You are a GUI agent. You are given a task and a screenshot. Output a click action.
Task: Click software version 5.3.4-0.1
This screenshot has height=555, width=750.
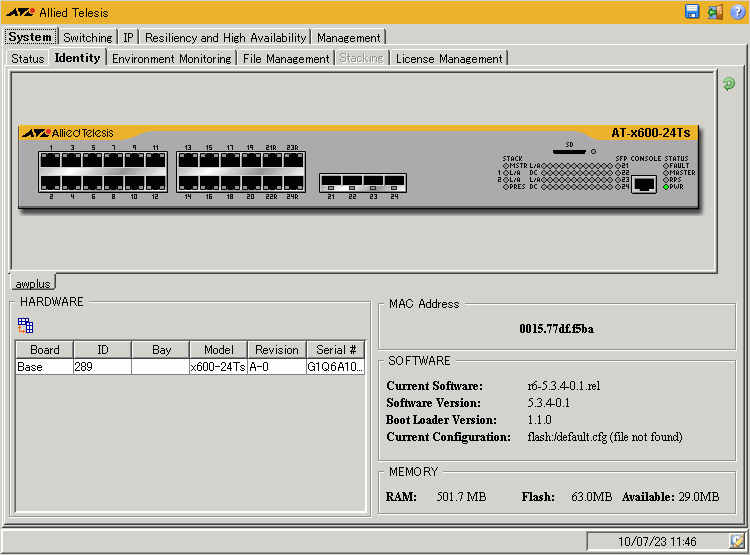pyautogui.click(x=549, y=403)
